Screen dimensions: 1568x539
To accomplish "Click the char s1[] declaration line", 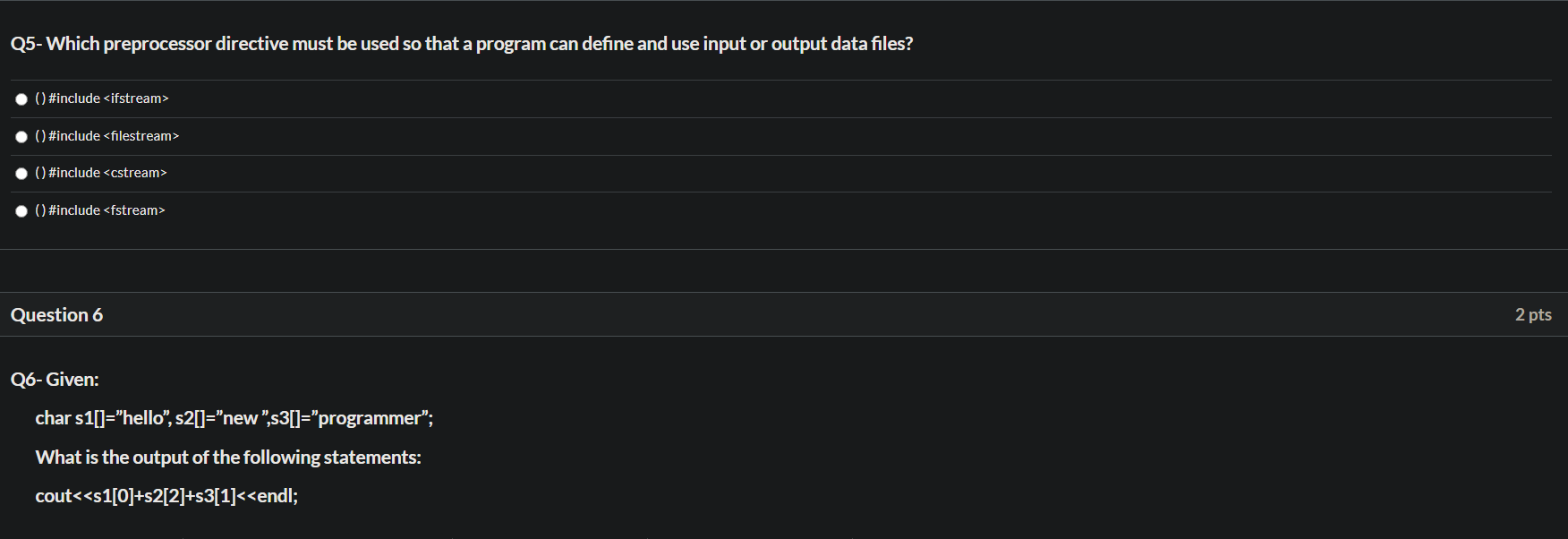I will point(234,417).
